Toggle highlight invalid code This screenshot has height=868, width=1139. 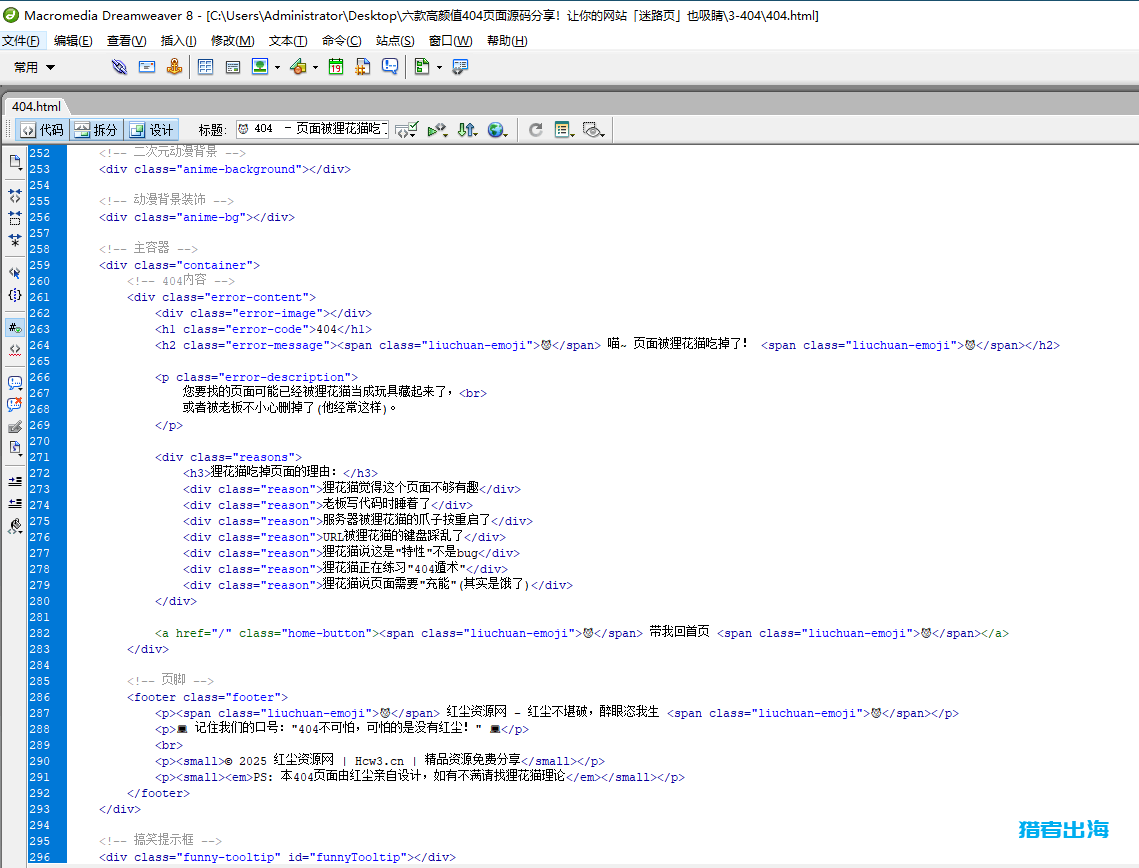click(x=14, y=350)
